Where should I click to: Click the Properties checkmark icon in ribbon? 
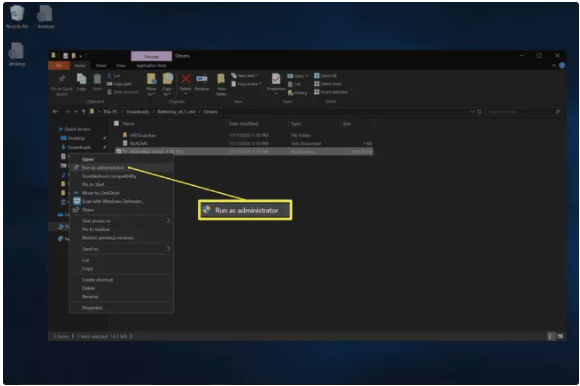point(276,79)
